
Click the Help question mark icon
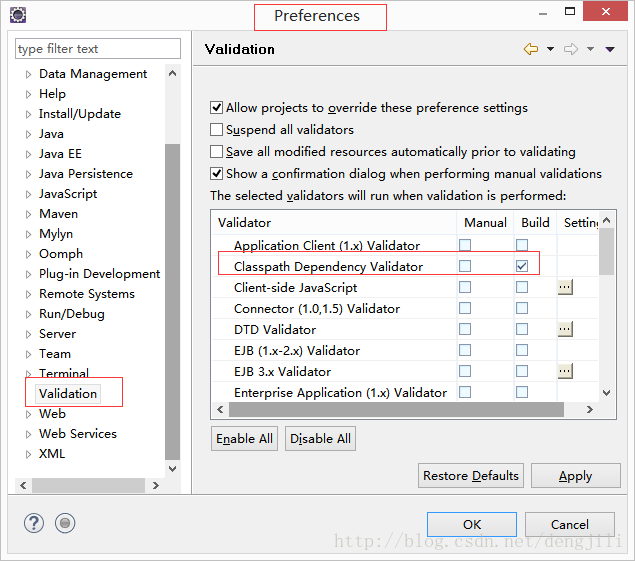34,523
